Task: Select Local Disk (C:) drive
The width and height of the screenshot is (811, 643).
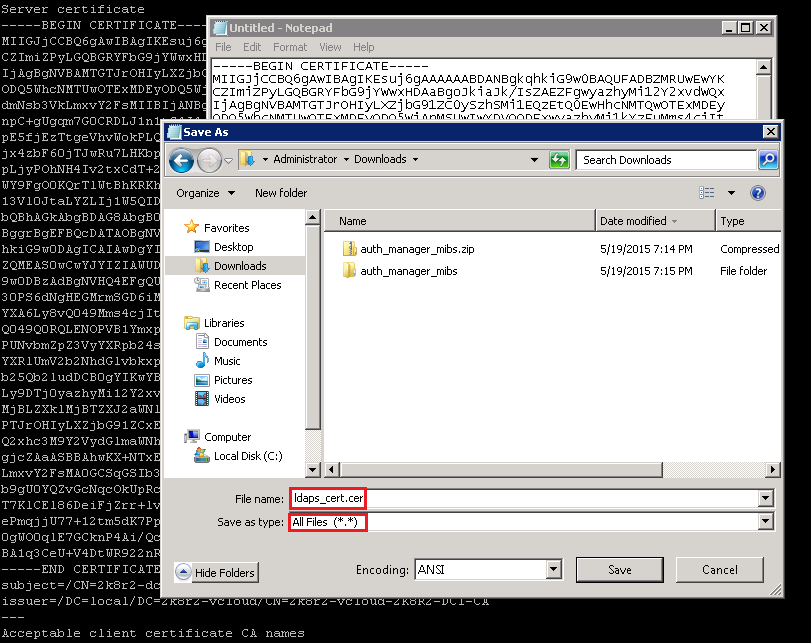Action: (x=248, y=456)
